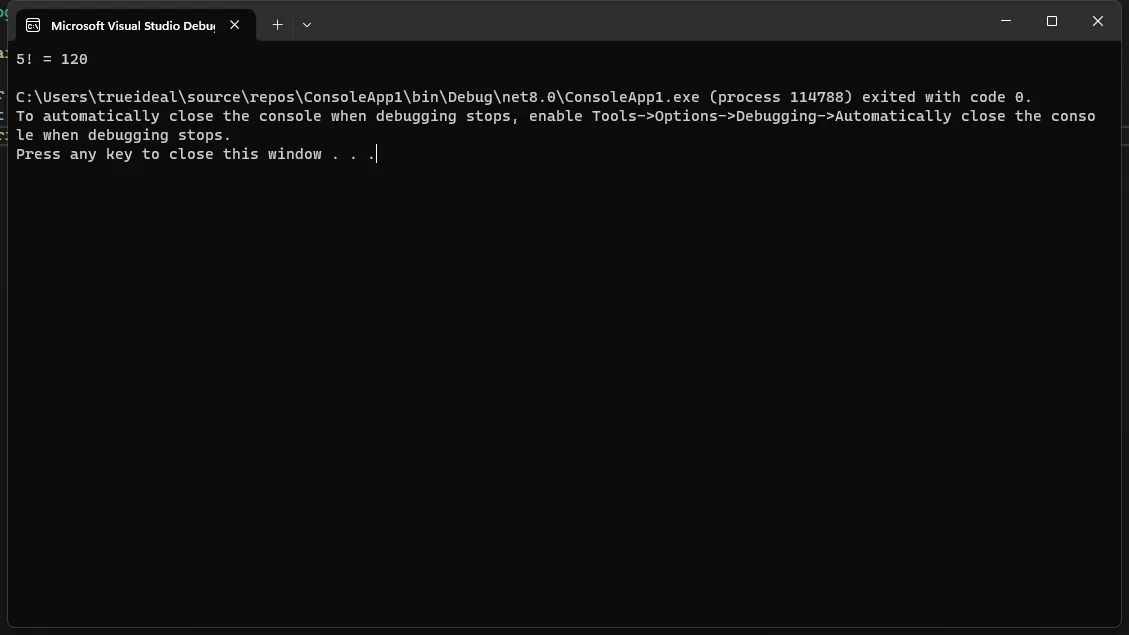Select the Microsoft Visual Studio Debug tab
This screenshot has height=635, width=1129.
tap(132, 25)
